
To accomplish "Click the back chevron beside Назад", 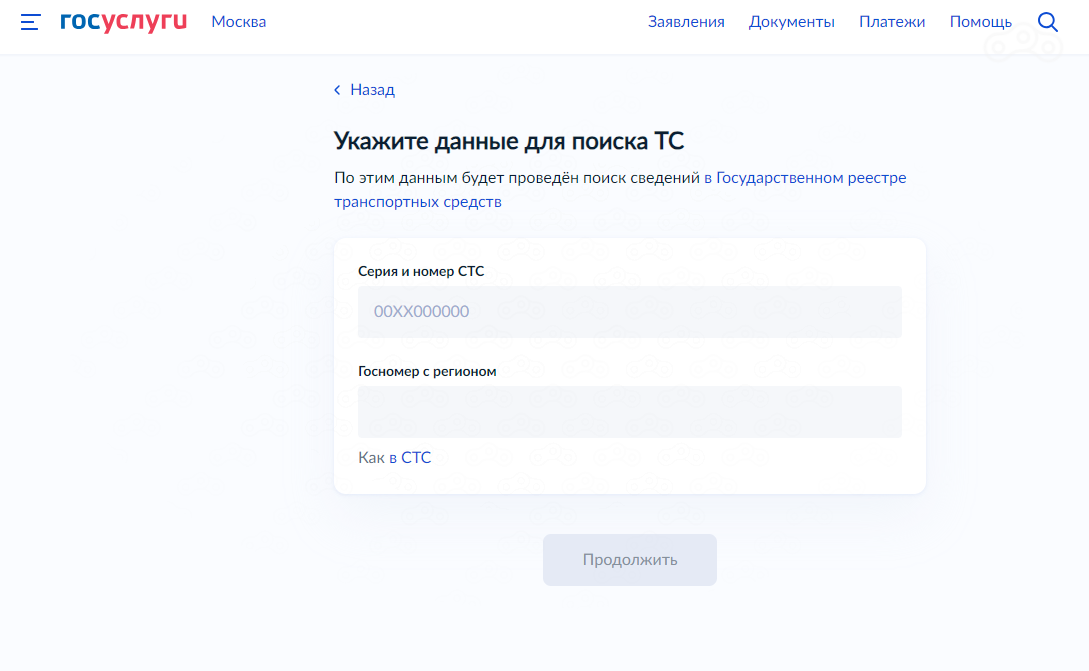I will pyautogui.click(x=337, y=90).
